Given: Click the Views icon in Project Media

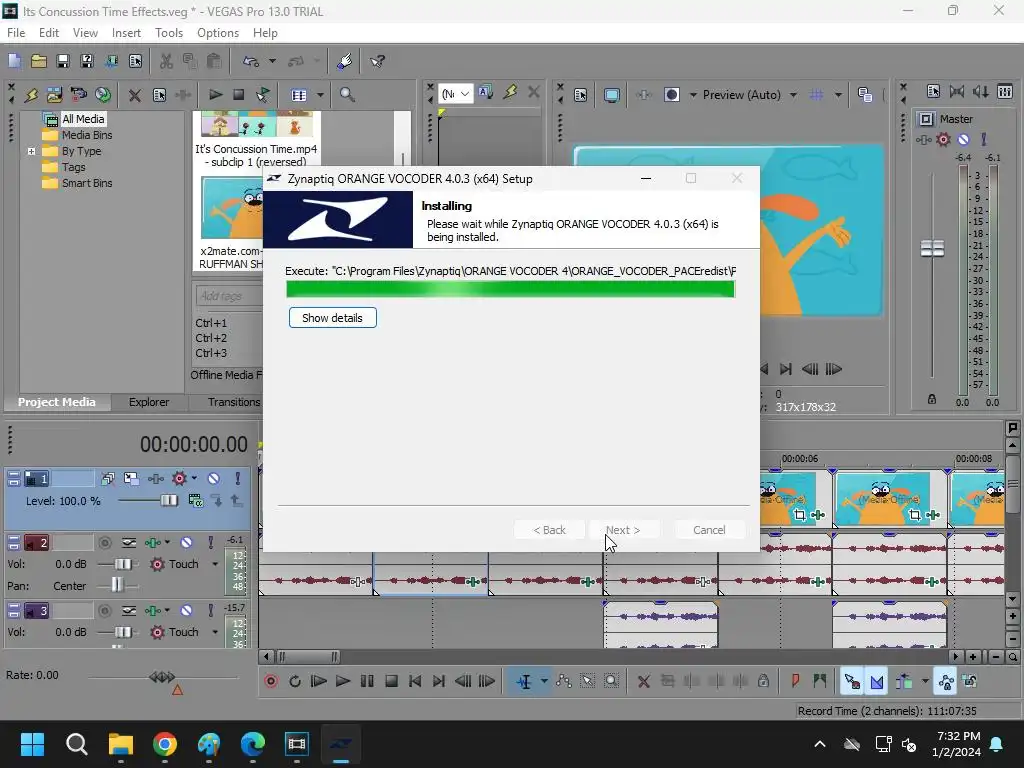Looking at the screenshot, I should pyautogui.click(x=299, y=95).
